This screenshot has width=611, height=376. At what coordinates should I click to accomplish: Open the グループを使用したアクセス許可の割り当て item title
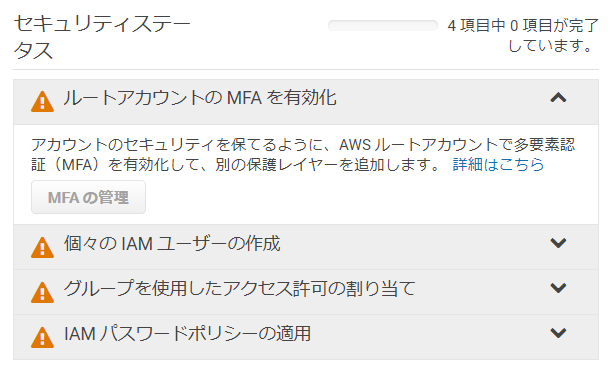(x=239, y=289)
